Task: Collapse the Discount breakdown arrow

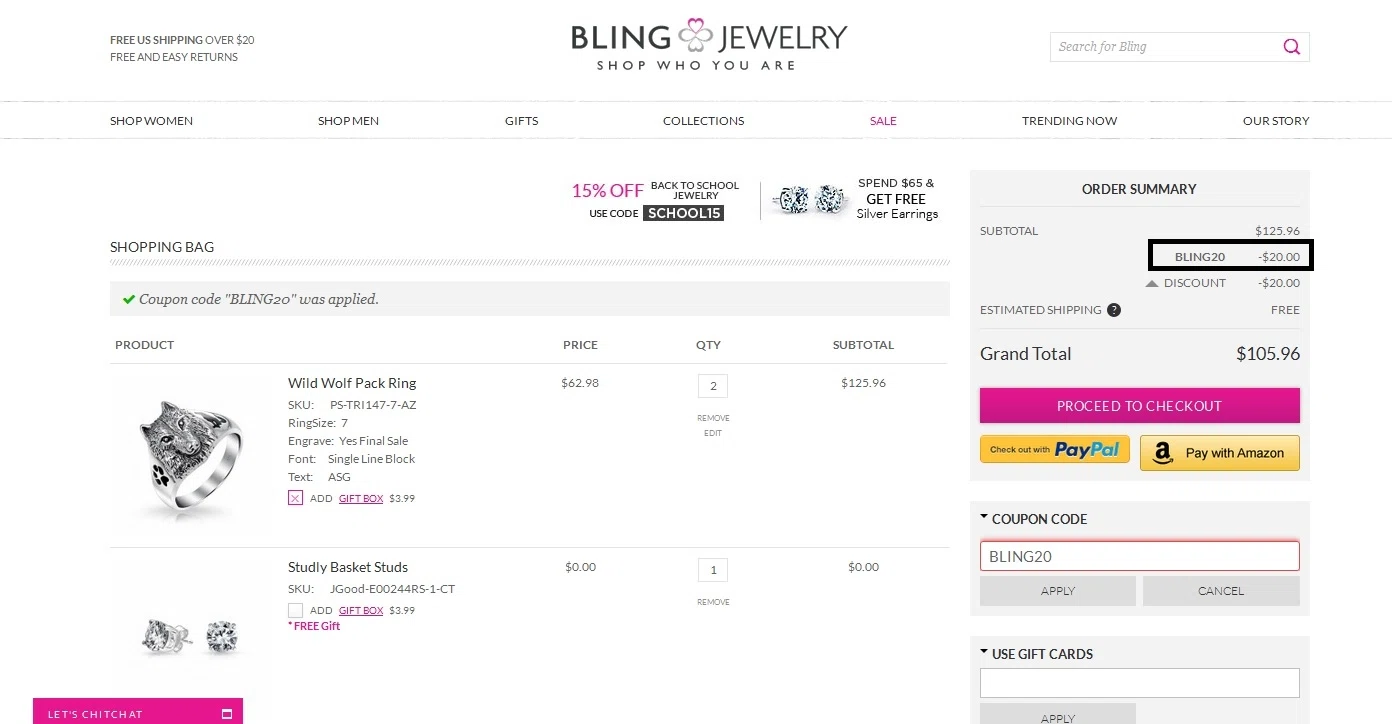Action: point(1152,283)
